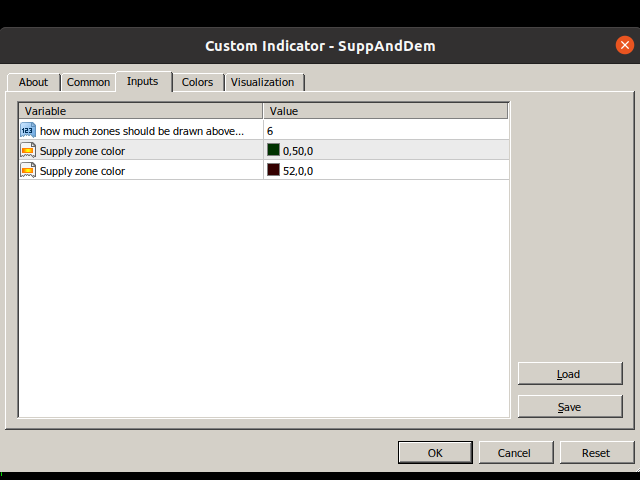Go to the Colors tab

[197, 83]
